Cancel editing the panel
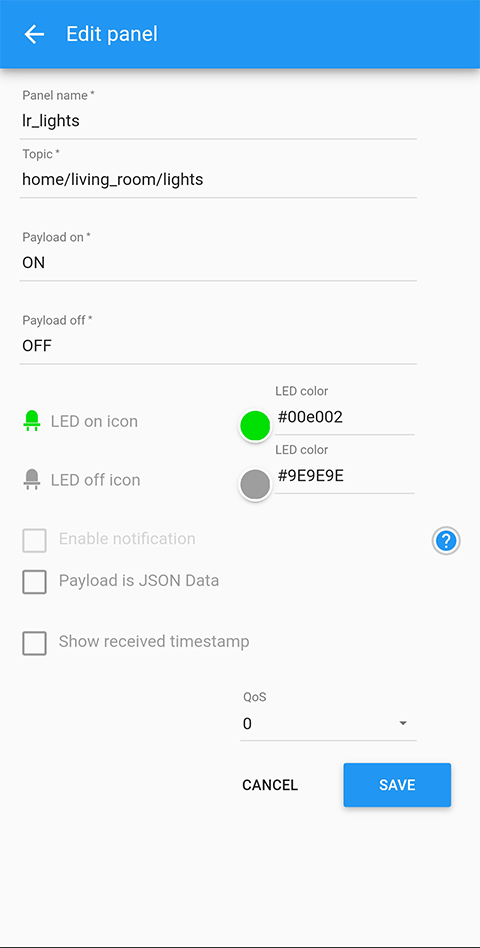 point(270,785)
